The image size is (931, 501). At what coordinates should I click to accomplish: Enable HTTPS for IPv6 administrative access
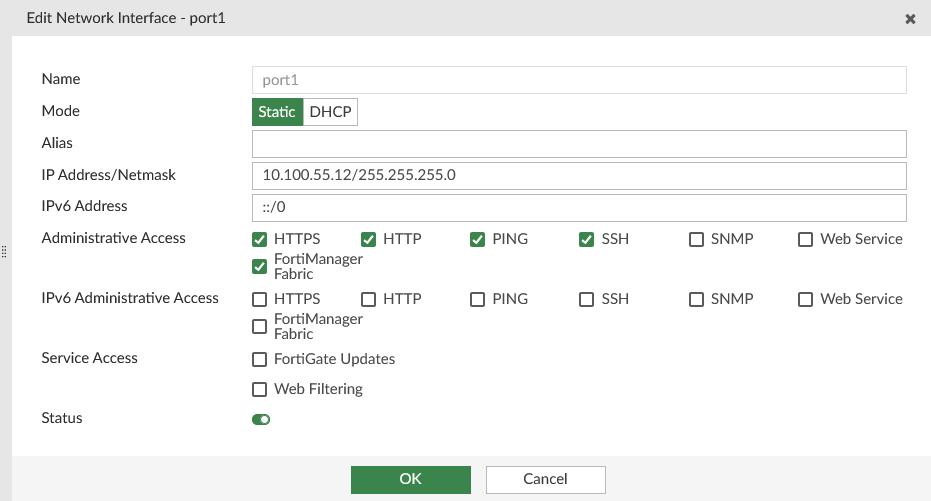[x=260, y=299]
